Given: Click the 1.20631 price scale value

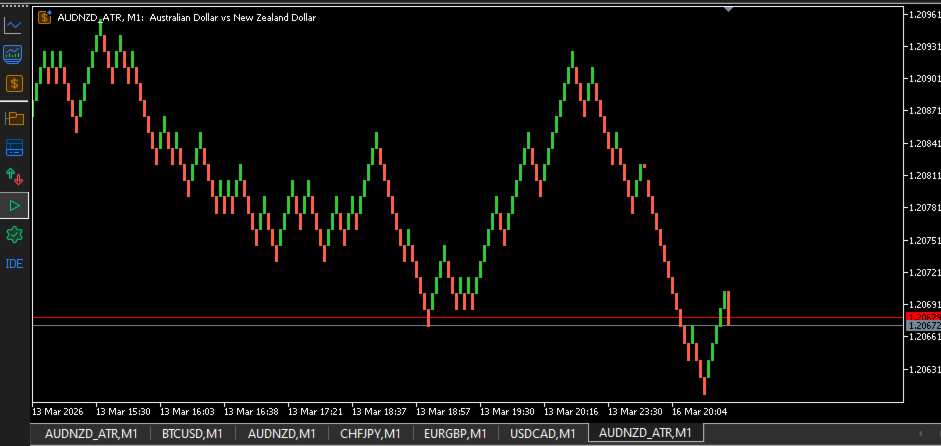Looking at the screenshot, I should pos(925,369).
